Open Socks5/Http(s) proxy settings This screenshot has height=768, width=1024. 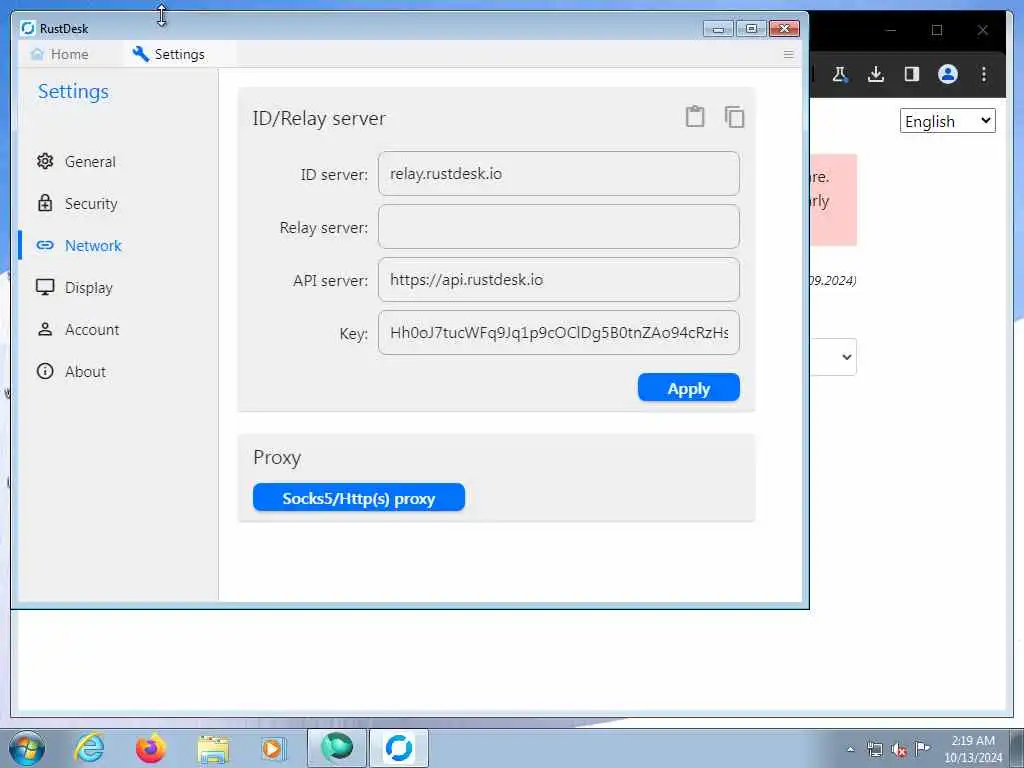(359, 498)
